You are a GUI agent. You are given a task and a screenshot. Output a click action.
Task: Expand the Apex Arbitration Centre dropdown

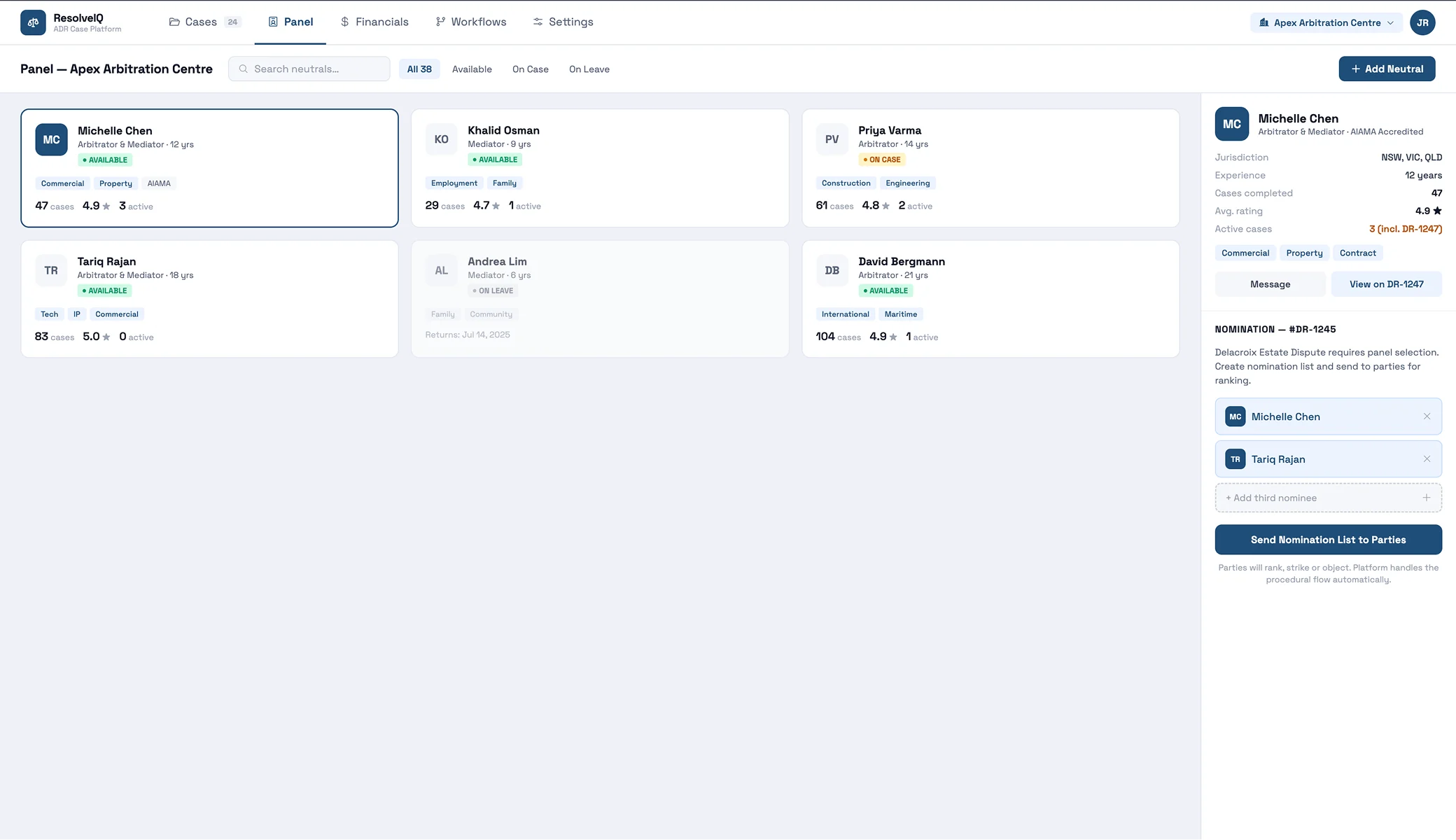click(x=1326, y=22)
